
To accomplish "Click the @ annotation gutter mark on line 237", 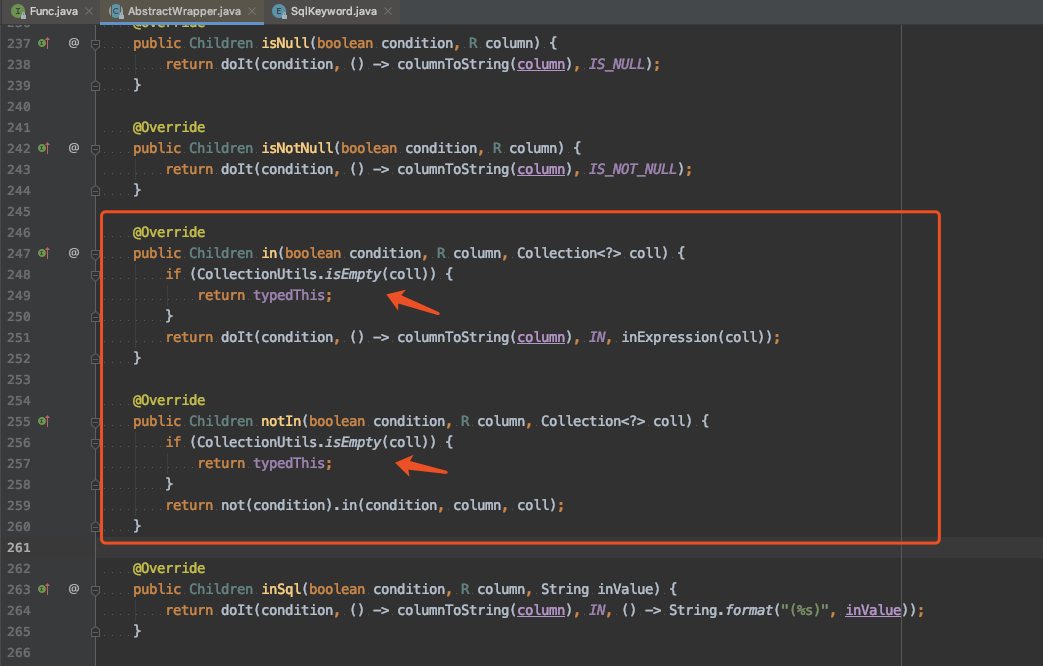I will coord(73,43).
